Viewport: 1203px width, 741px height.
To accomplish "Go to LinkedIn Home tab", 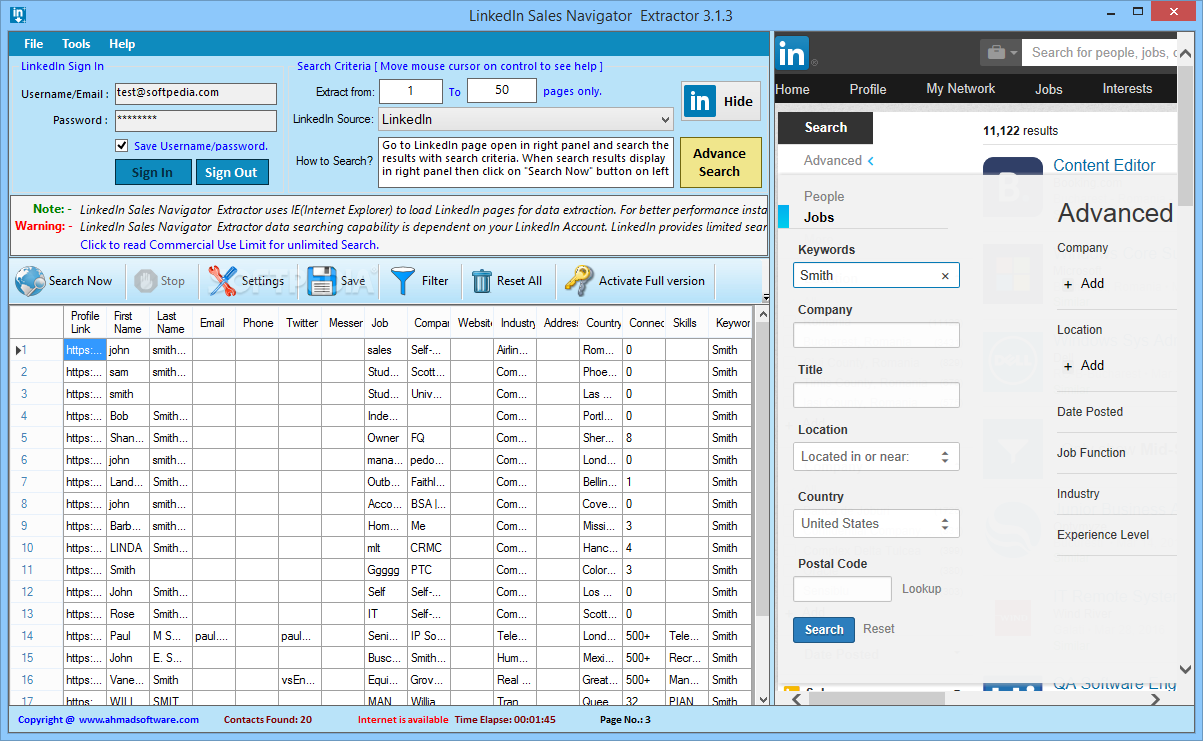I will click(793, 89).
